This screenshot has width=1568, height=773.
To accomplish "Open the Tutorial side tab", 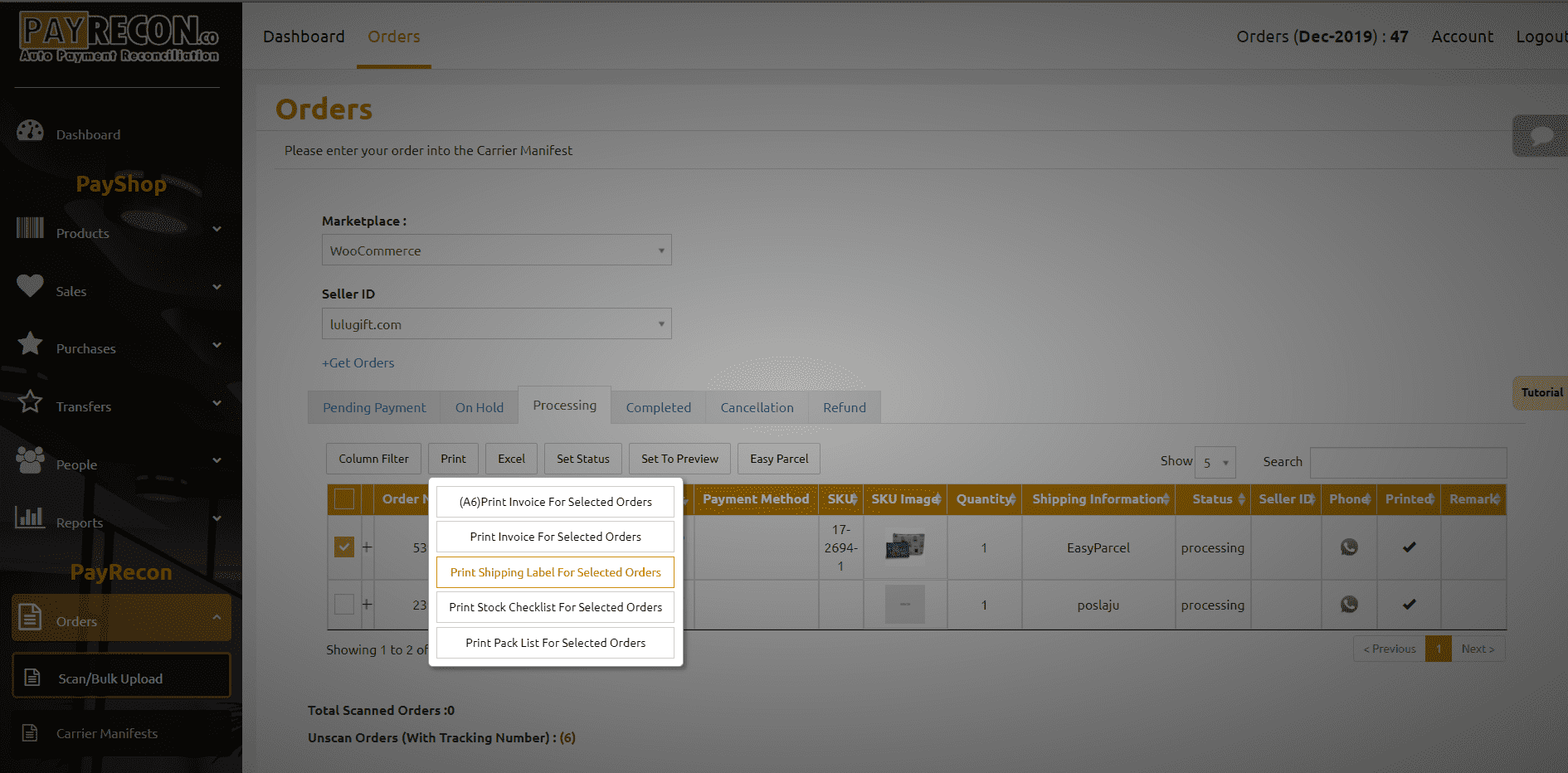I will pos(1541,392).
